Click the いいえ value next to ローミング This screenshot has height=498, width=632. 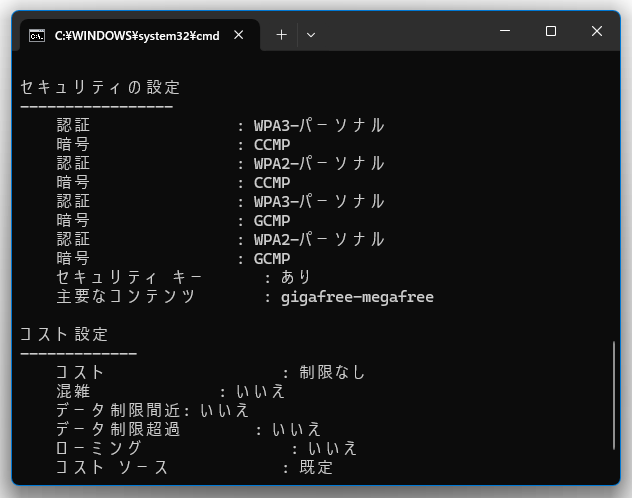pos(333,448)
